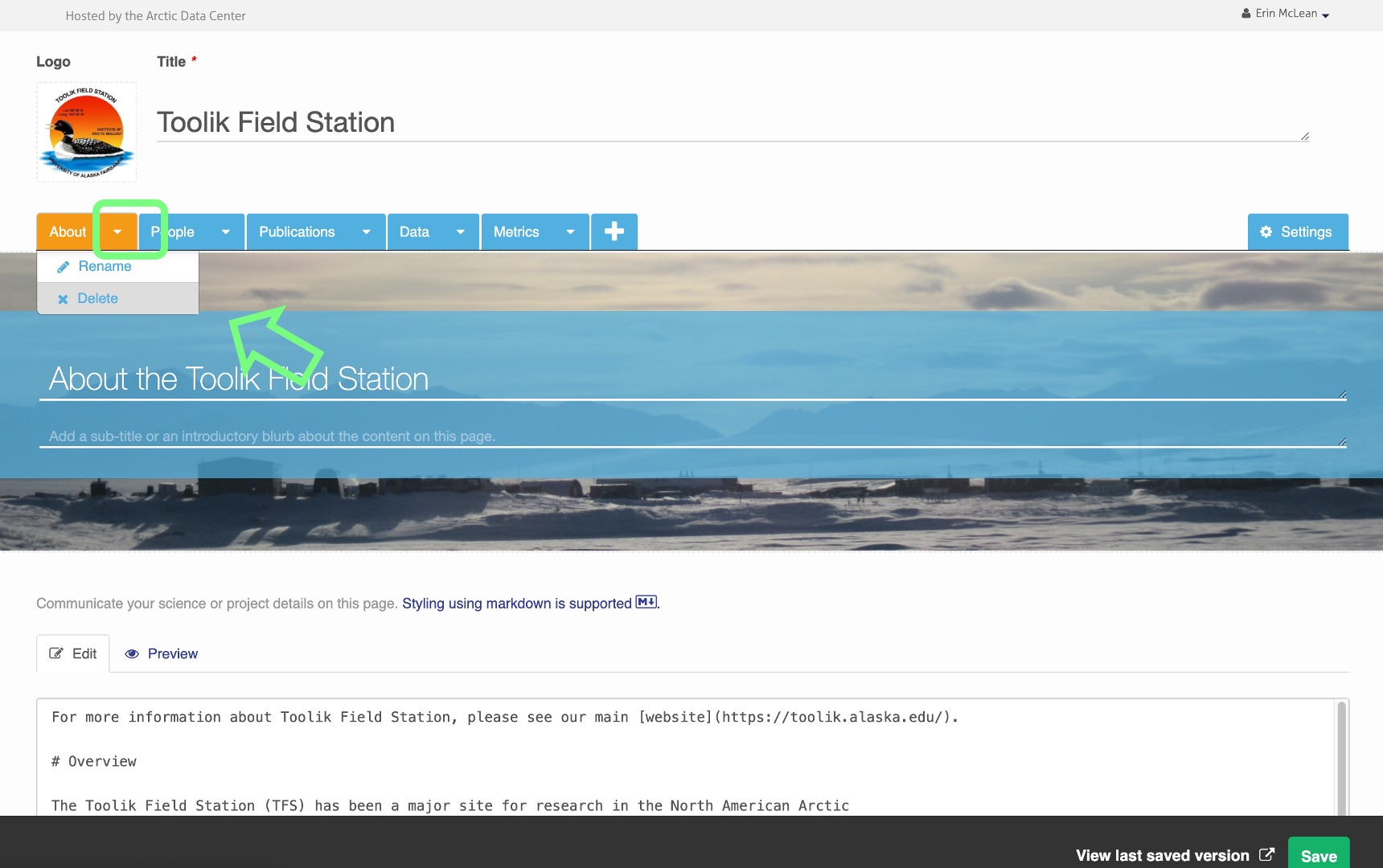Expand the People tab dropdown arrow
Viewport: 1383px width, 868px height.
point(226,231)
